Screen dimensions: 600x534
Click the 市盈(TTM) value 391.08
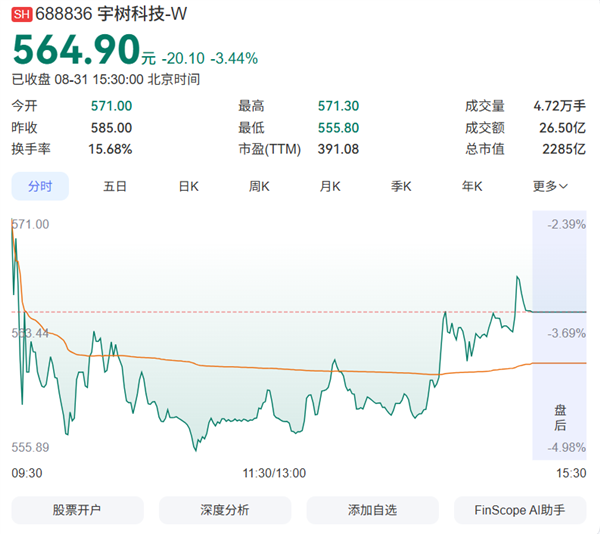[x=338, y=149]
